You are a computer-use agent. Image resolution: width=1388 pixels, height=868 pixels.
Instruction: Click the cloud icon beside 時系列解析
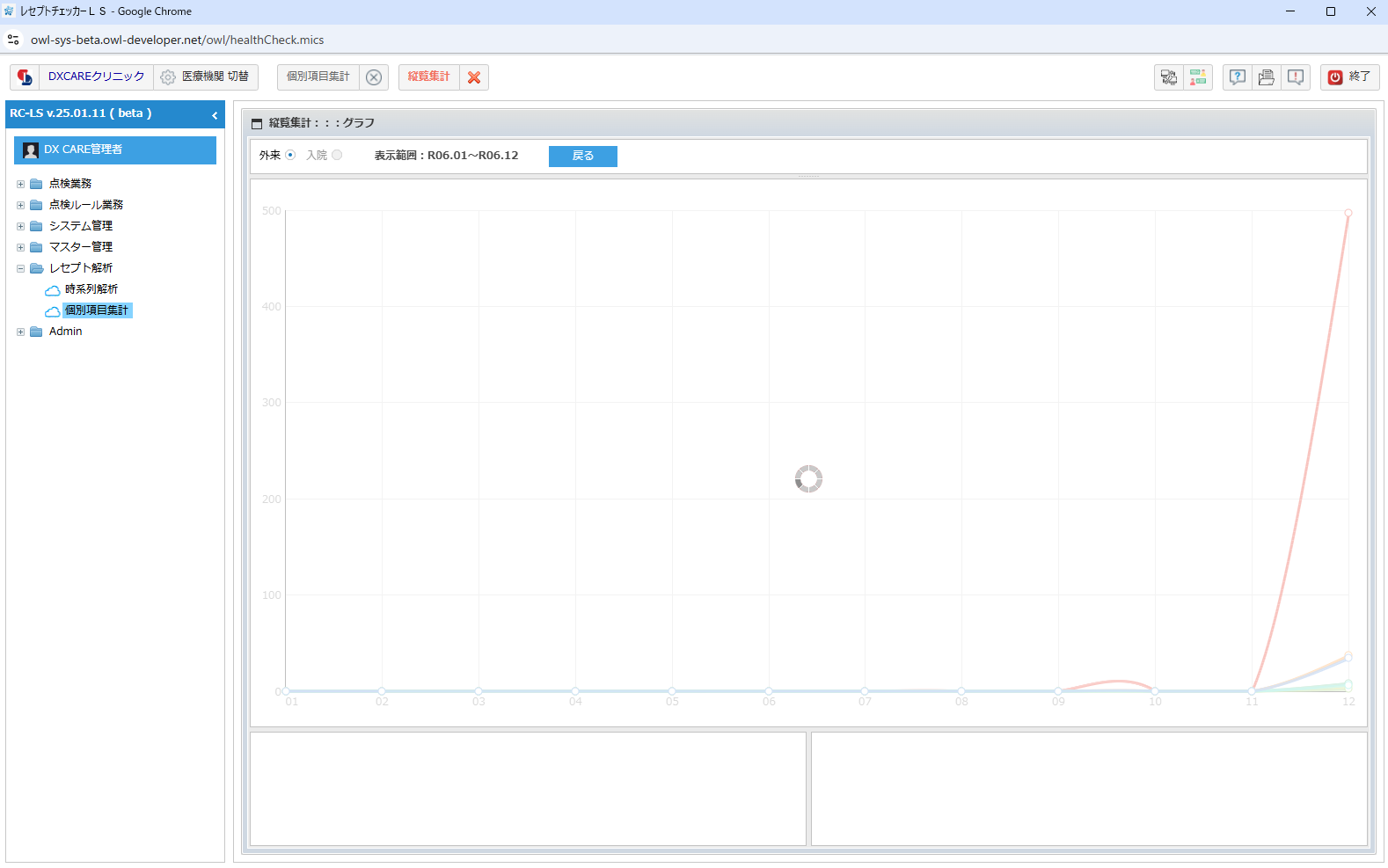click(53, 290)
